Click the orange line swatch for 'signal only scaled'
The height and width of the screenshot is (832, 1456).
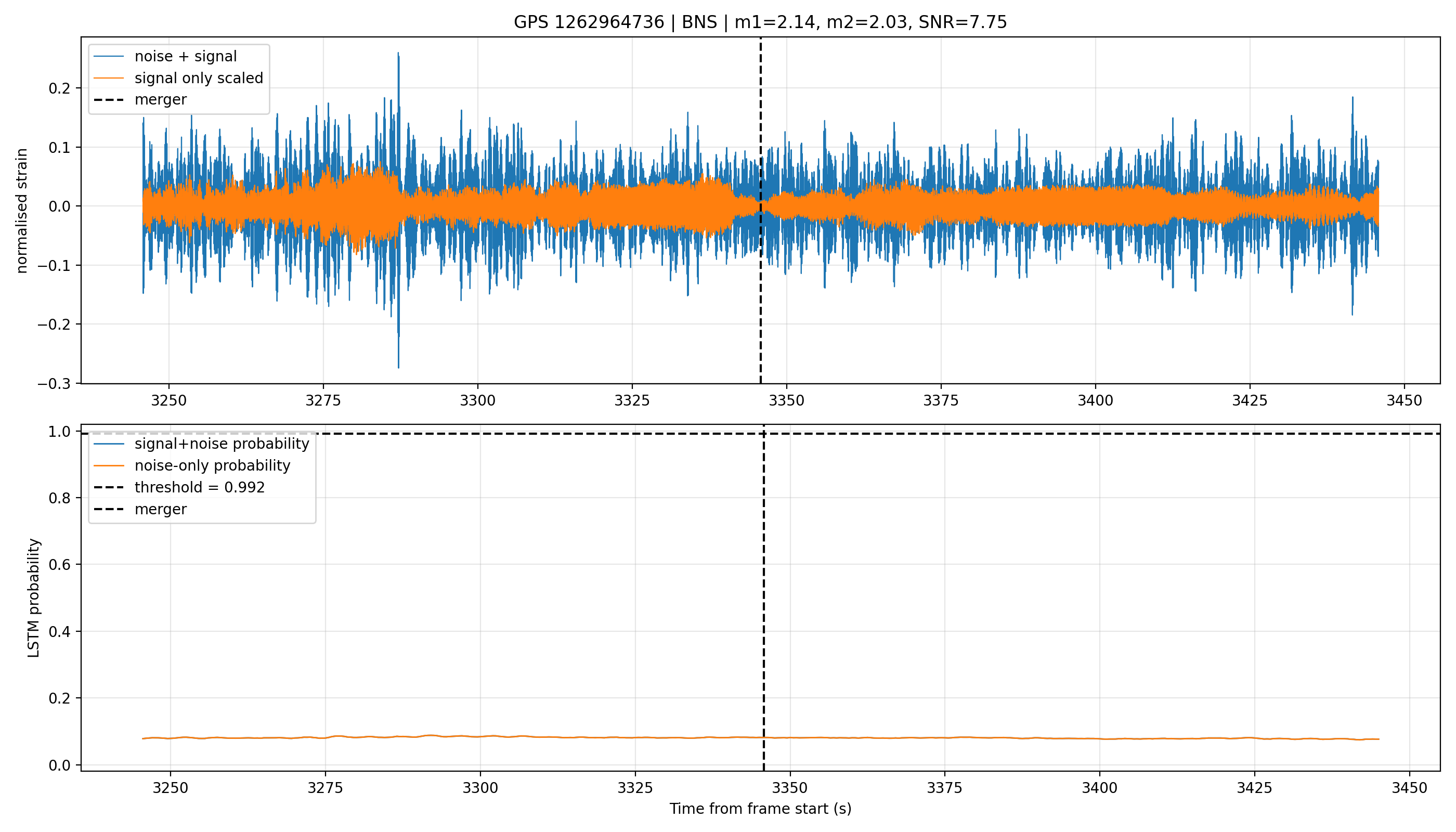(109, 79)
